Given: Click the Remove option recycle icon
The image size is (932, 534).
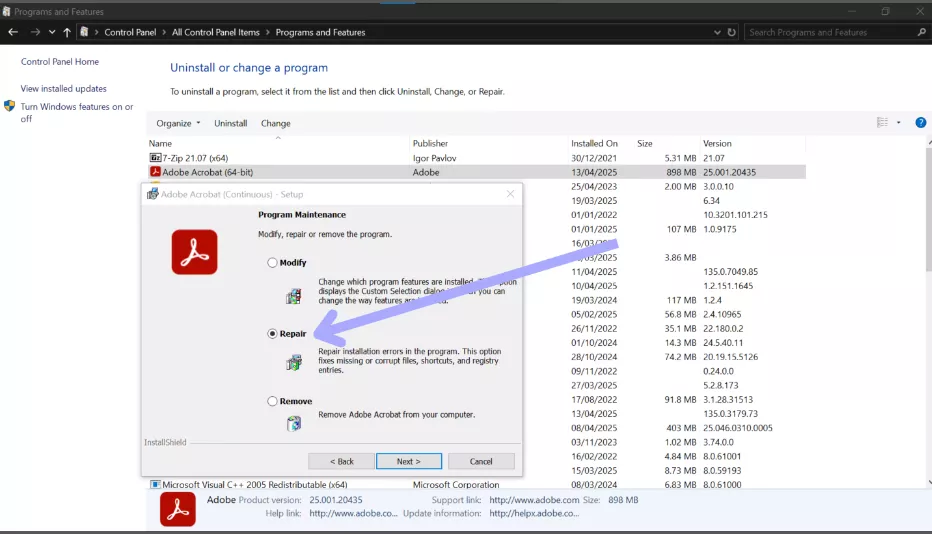Looking at the screenshot, I should (x=294, y=423).
